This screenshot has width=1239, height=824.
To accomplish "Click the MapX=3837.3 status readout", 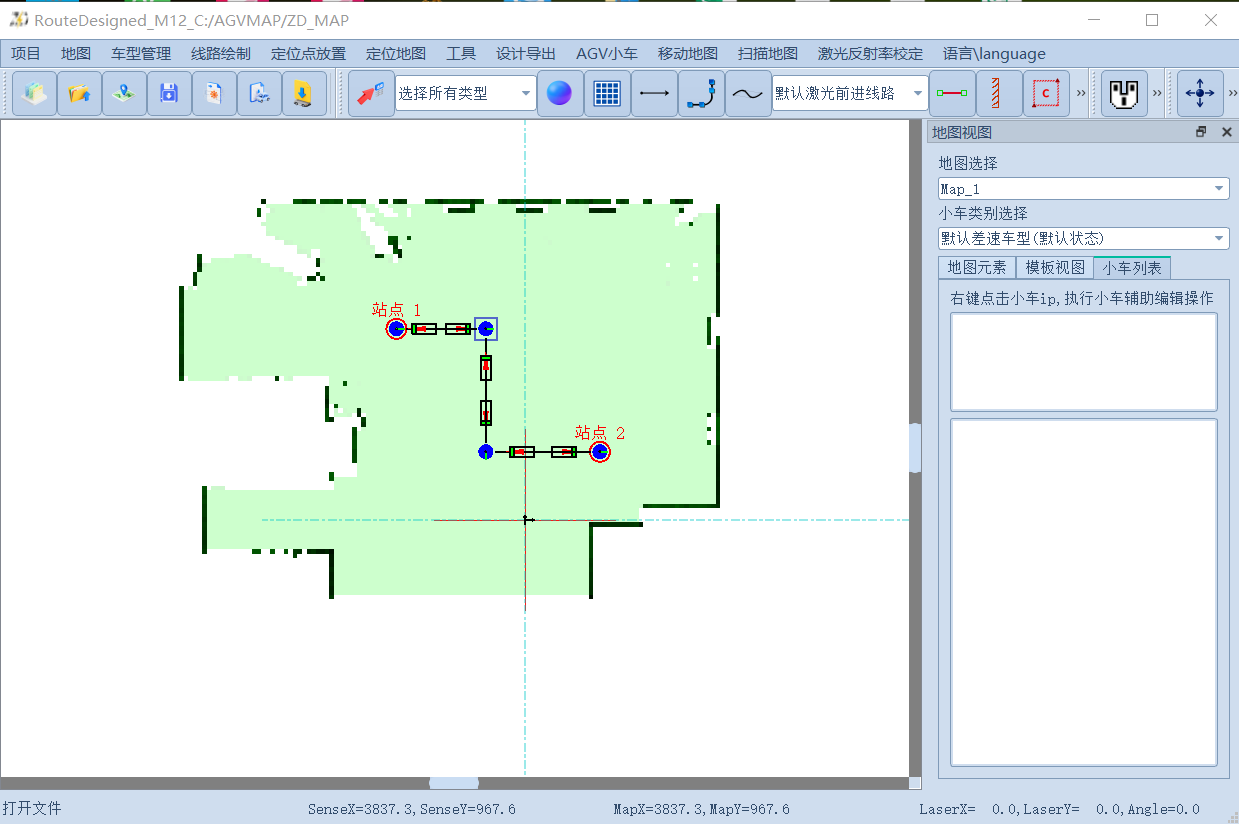I will 702,809.
